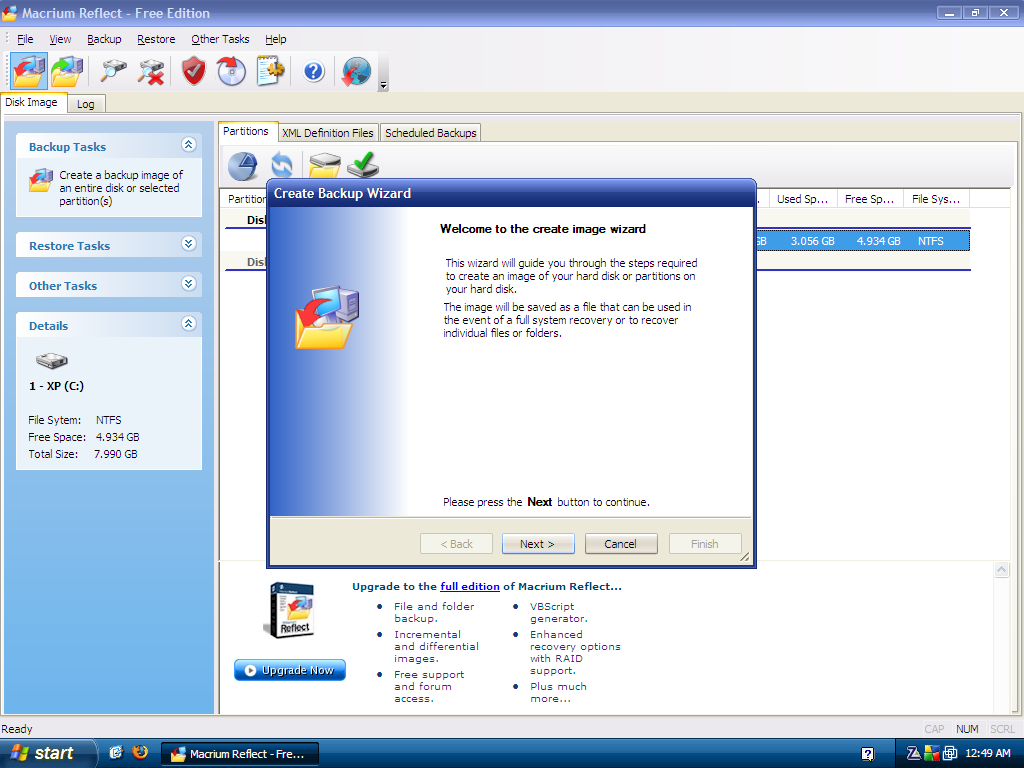Click the upgrade panel scrollbar up arrow

1001,570
